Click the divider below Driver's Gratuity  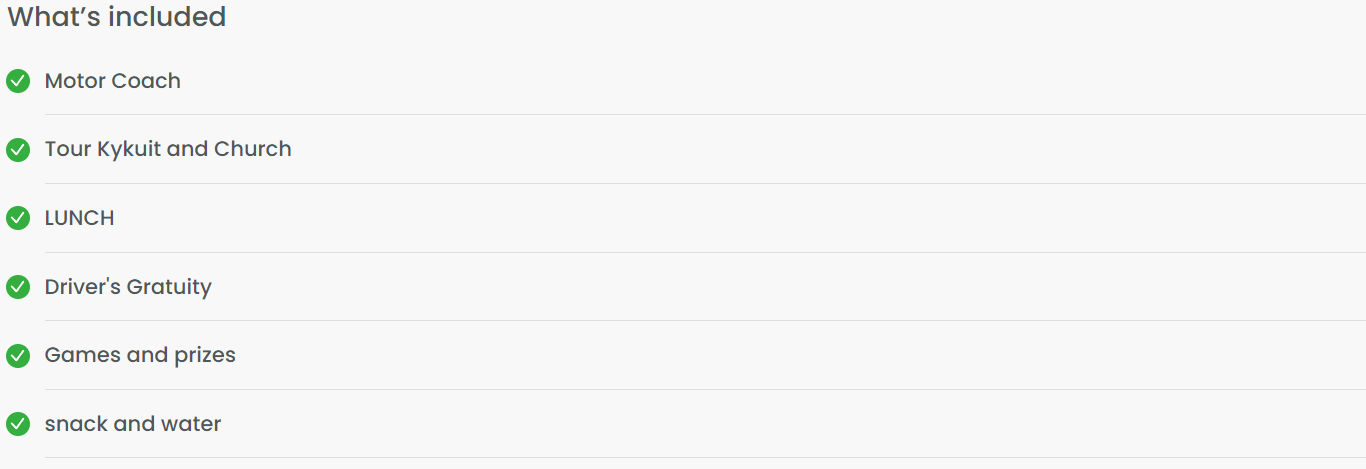pos(705,321)
